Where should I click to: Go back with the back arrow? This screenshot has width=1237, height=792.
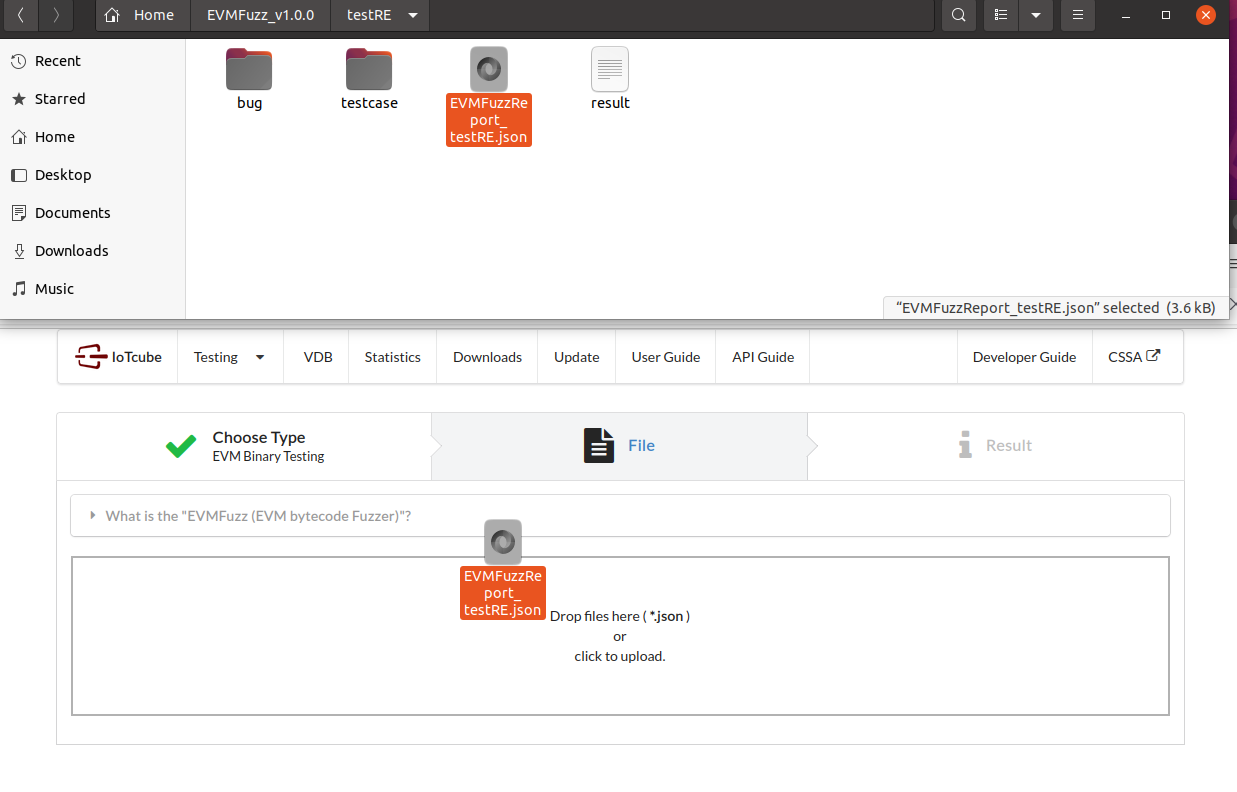[x=21, y=15]
